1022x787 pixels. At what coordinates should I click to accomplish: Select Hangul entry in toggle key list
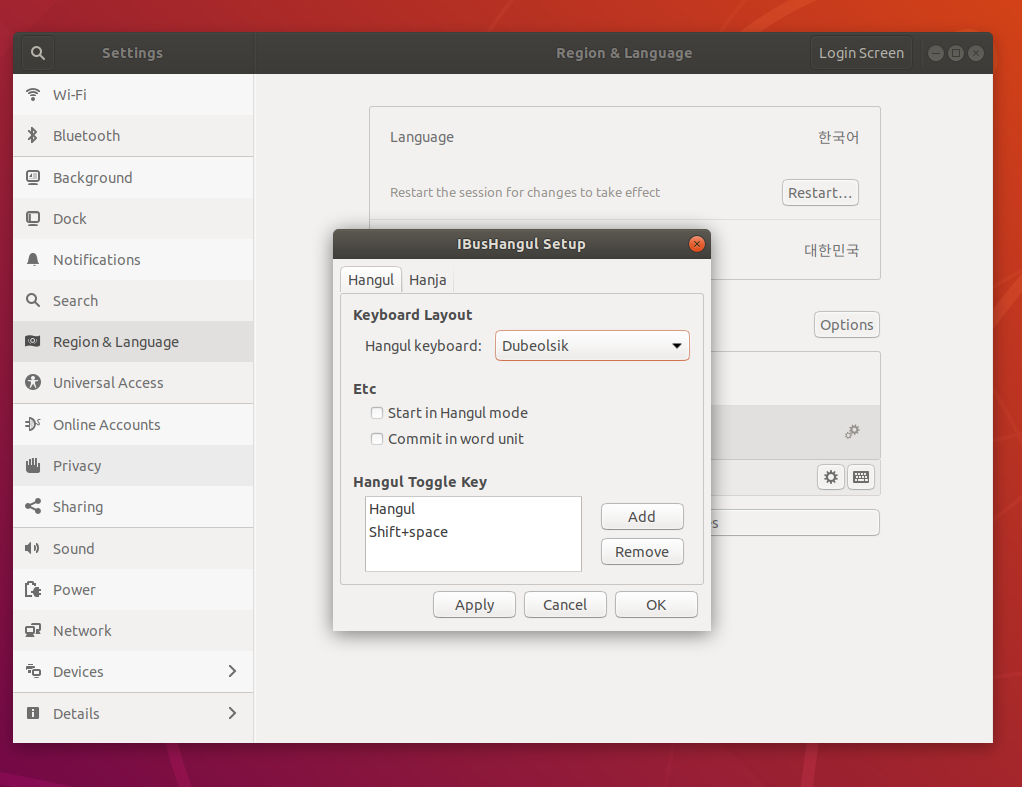pos(473,509)
